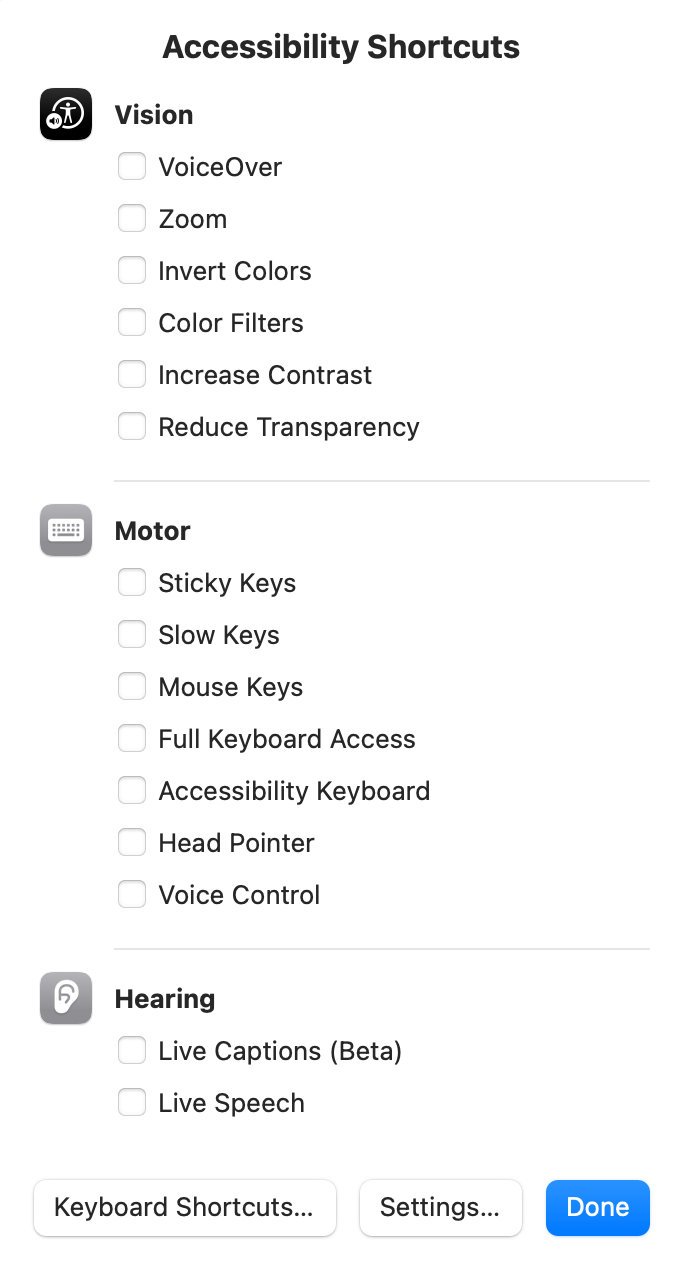Click the Vision accessibility icon
682x1262 pixels.
[x=66, y=114]
